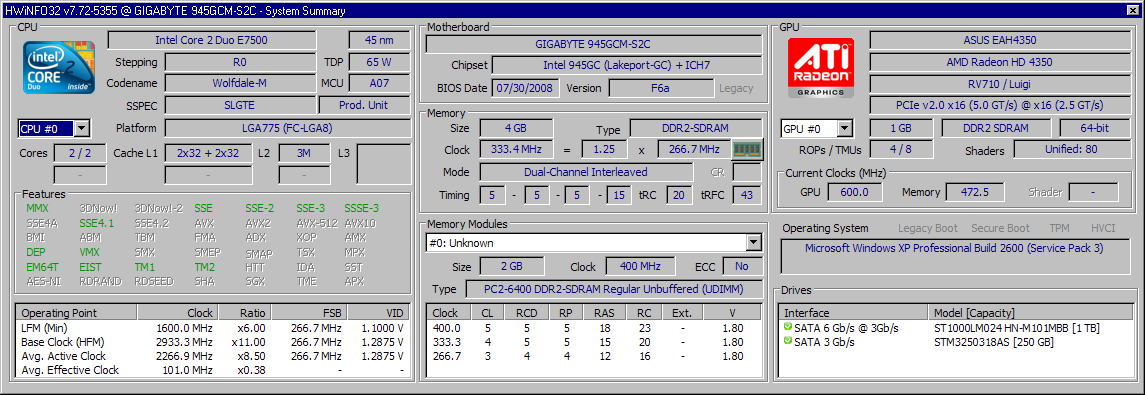Viewport: 1145px width, 395px height.
Task: Select the ST1000LM024 HN-M101MBB drive row
Action: 957,328
